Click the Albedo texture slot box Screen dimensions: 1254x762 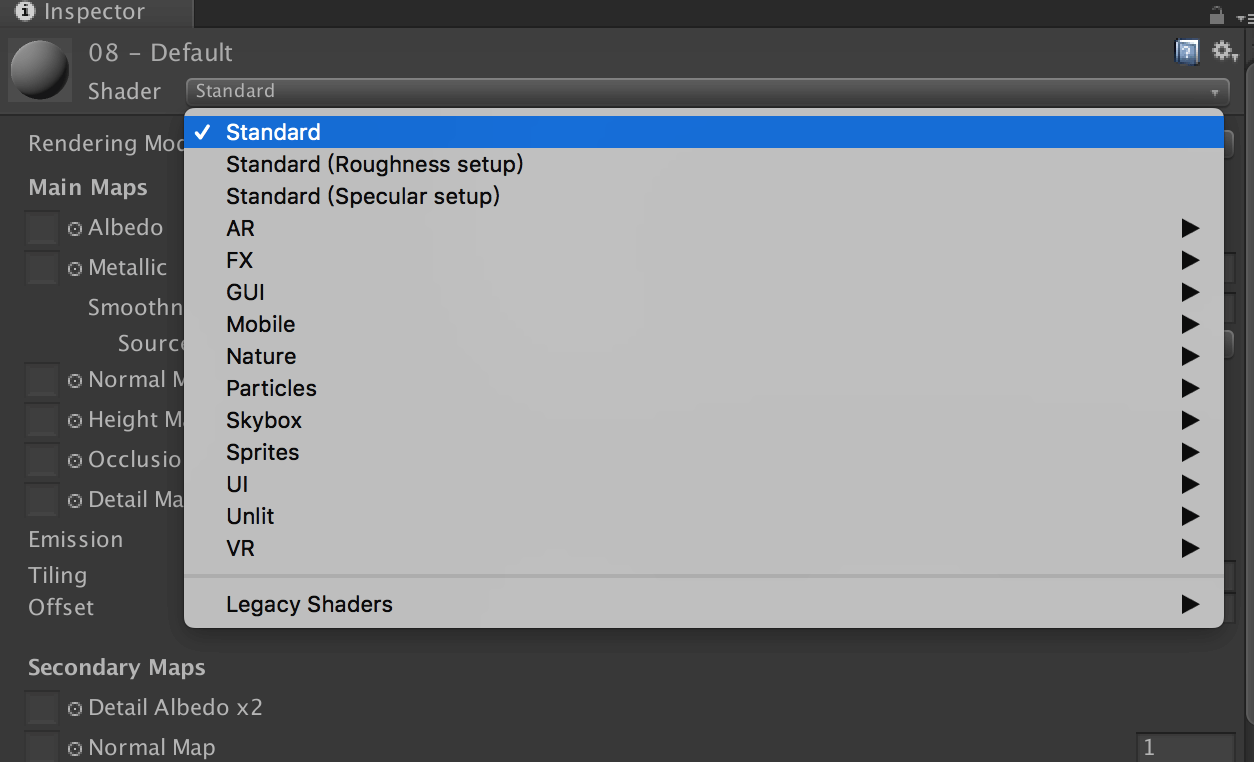click(x=42, y=229)
